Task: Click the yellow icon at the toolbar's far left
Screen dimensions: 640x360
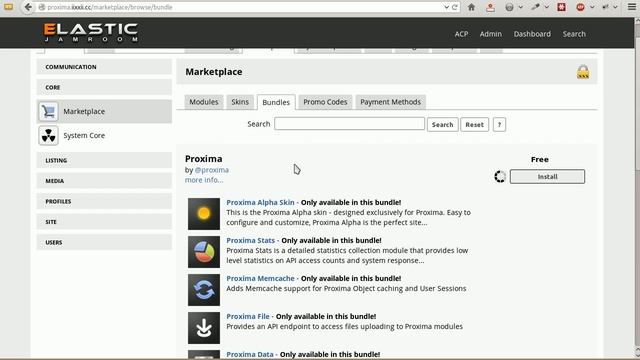Action: point(8,7)
